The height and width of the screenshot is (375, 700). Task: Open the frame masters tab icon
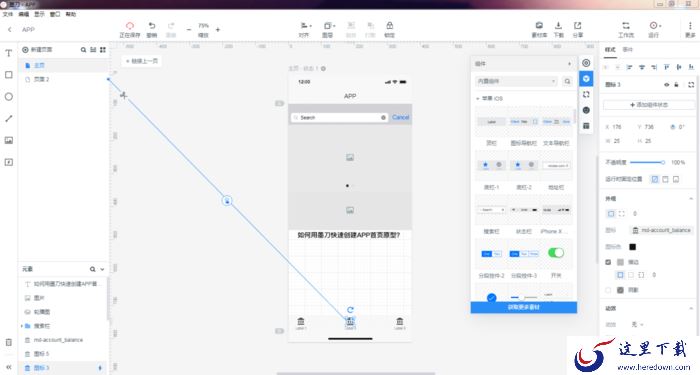pyautogui.click(x=586, y=95)
